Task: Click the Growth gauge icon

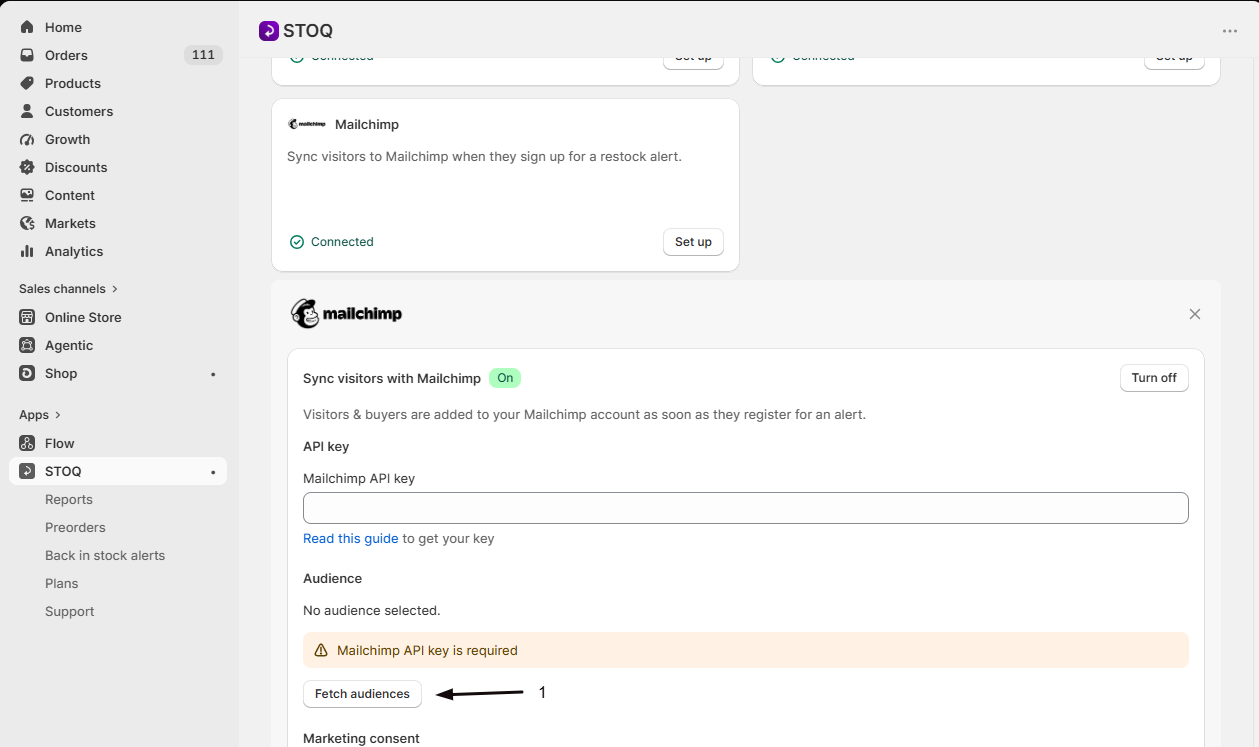Action: (x=27, y=139)
